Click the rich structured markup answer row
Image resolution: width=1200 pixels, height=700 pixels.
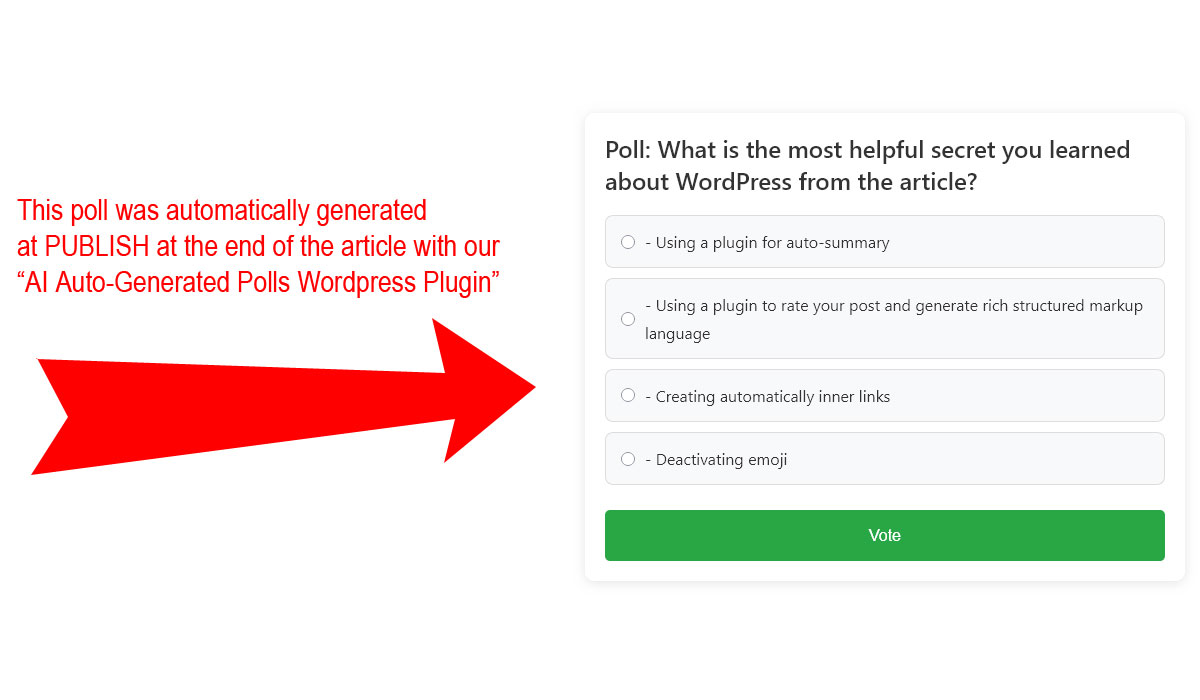tap(884, 318)
